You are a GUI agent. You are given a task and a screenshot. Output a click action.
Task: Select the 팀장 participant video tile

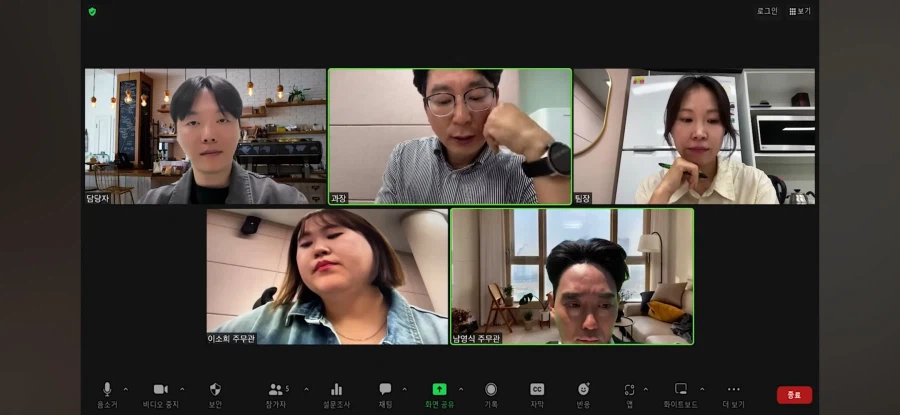tap(695, 137)
